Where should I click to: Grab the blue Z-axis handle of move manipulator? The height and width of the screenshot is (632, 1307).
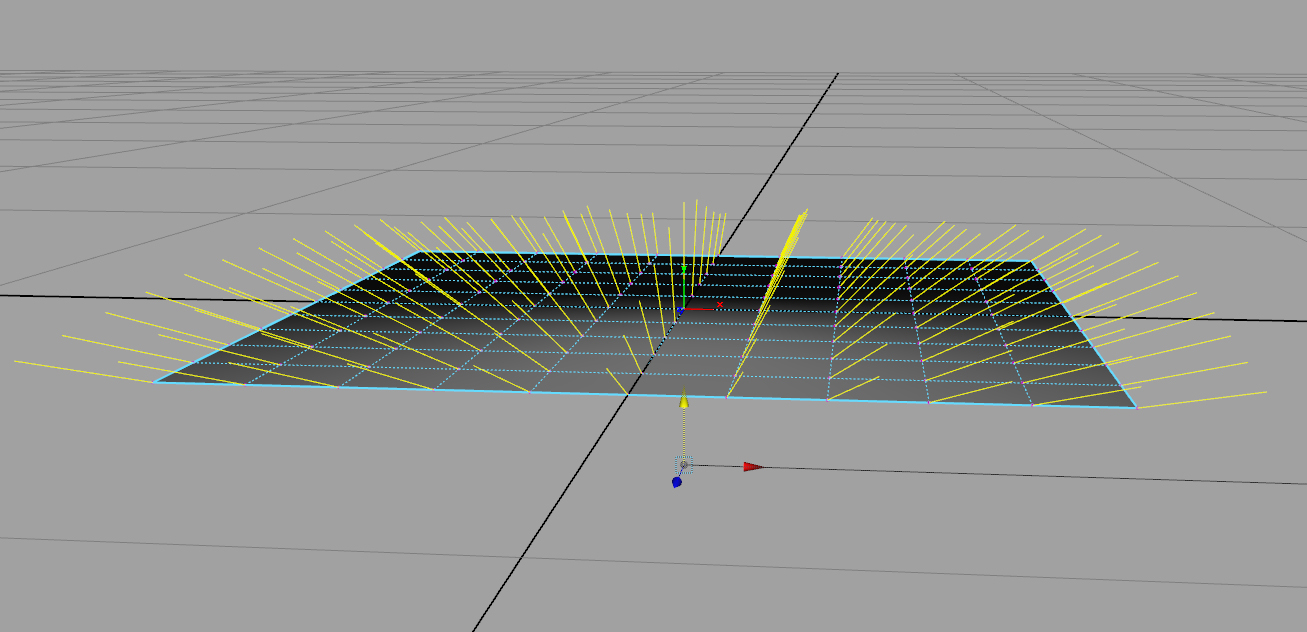pyautogui.click(x=677, y=482)
